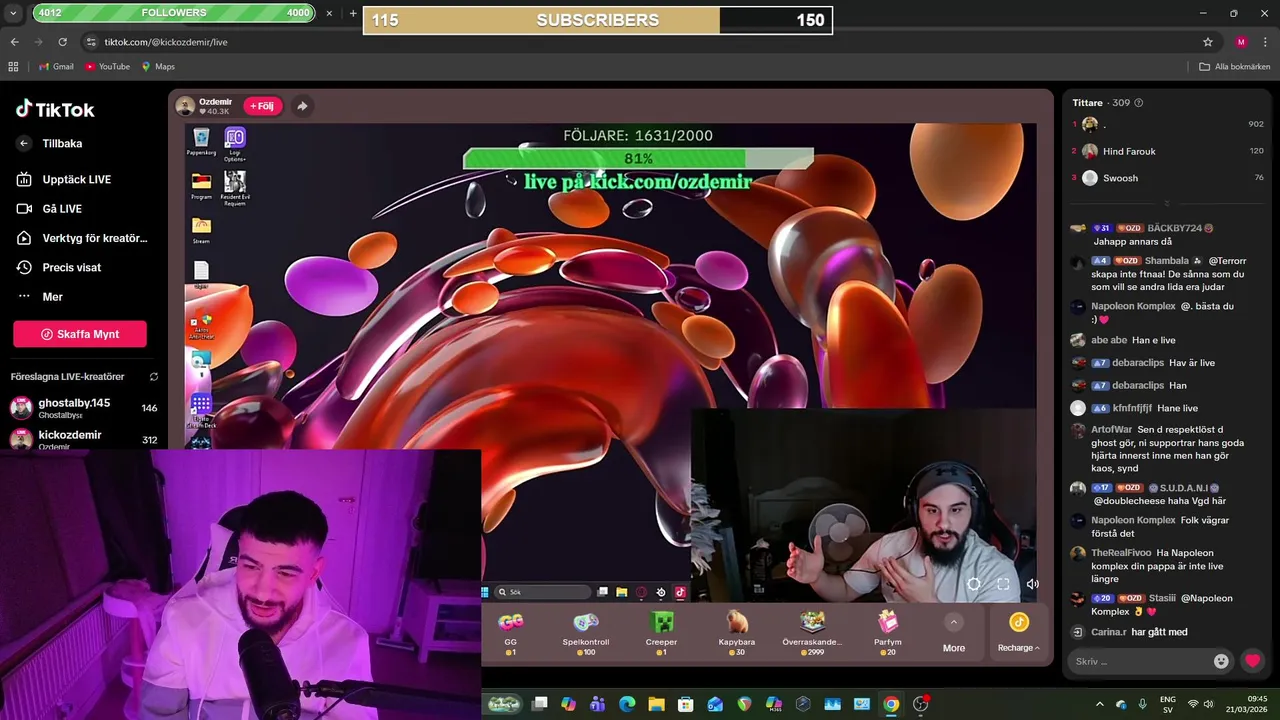Click the TikTok logo
Screen dimensions: 1280x720
(x=55, y=109)
